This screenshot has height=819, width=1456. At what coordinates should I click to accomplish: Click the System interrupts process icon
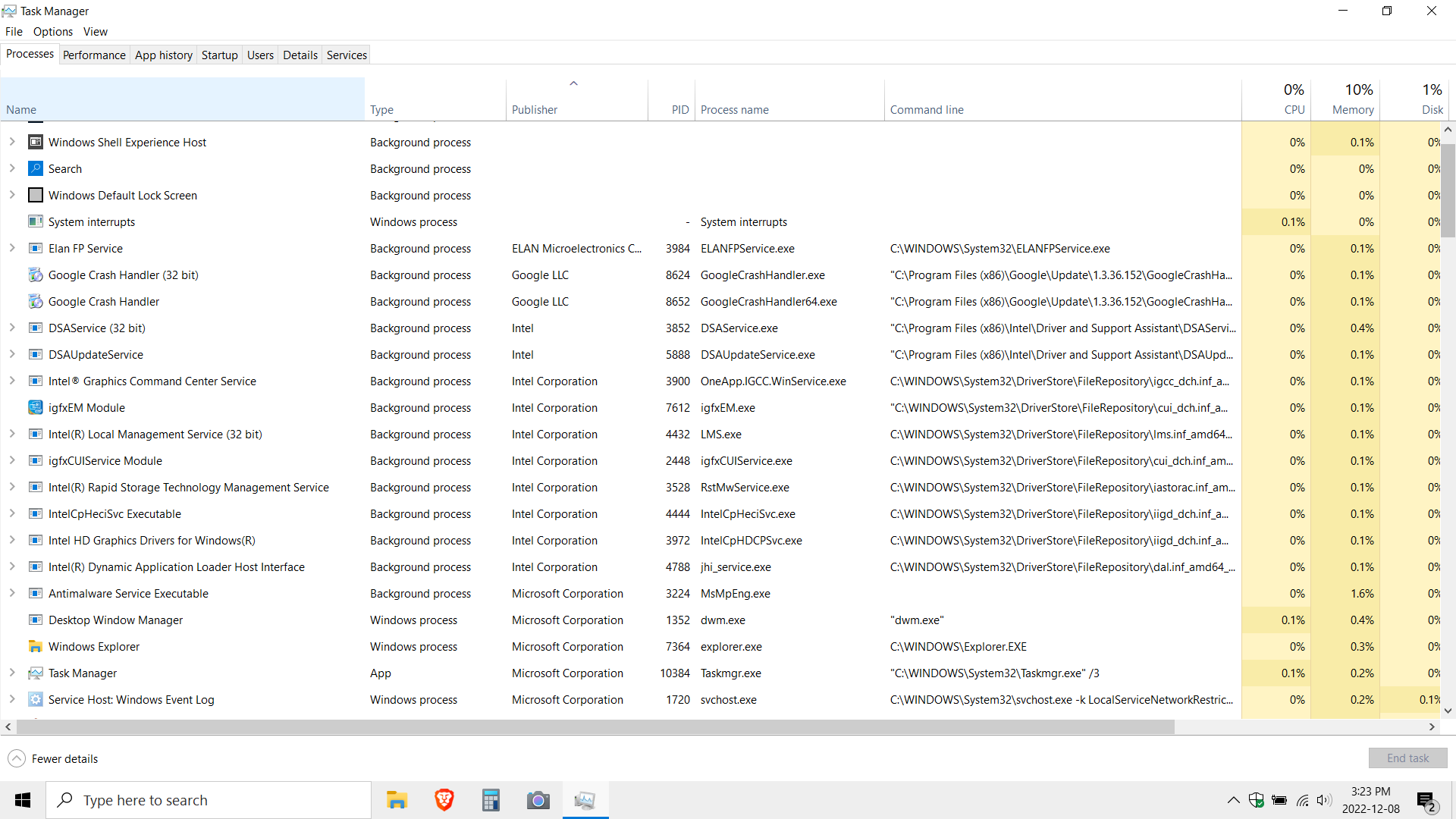tap(35, 221)
